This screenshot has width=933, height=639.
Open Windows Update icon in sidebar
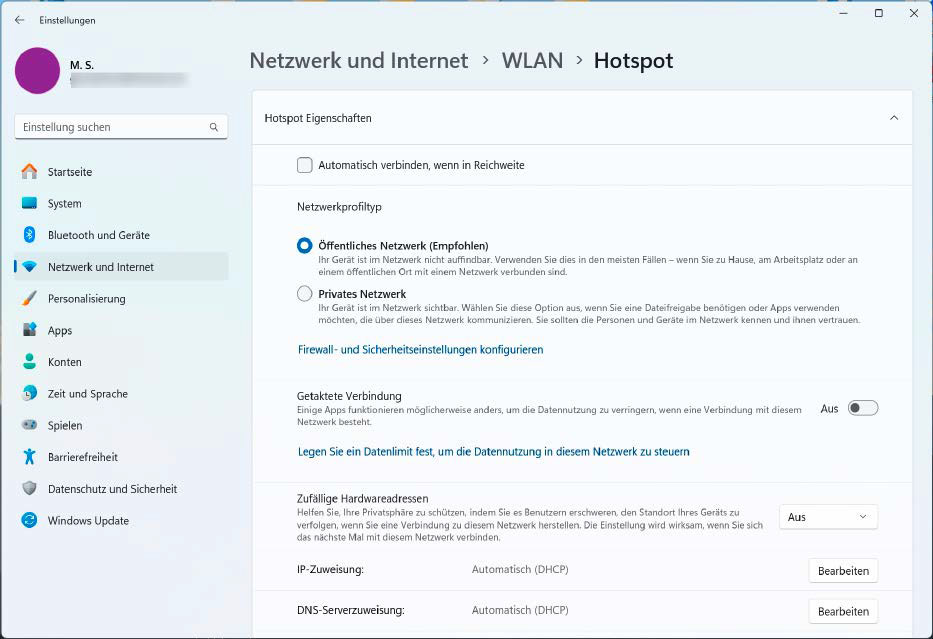point(29,520)
